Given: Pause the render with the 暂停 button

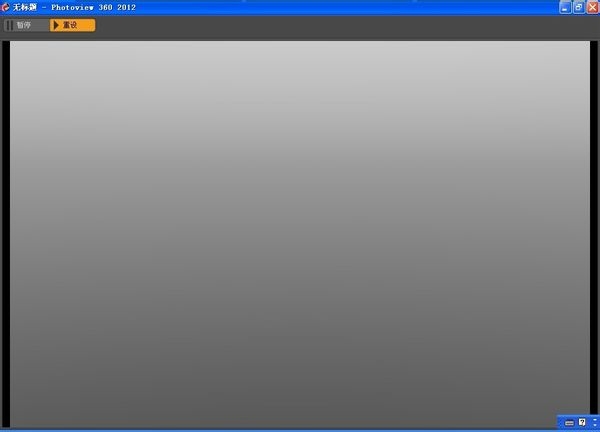Looking at the screenshot, I should click(26, 25).
